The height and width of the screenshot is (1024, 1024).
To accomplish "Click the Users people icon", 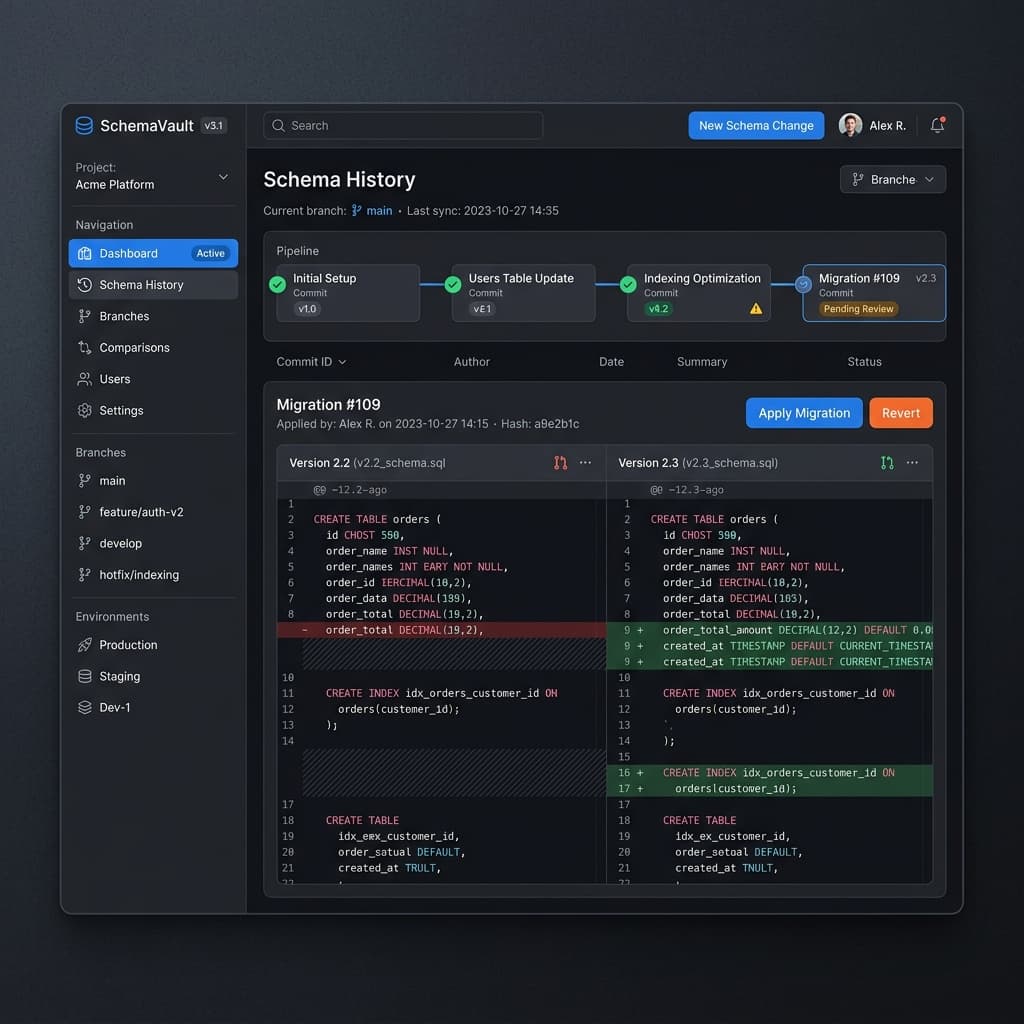I will (85, 379).
